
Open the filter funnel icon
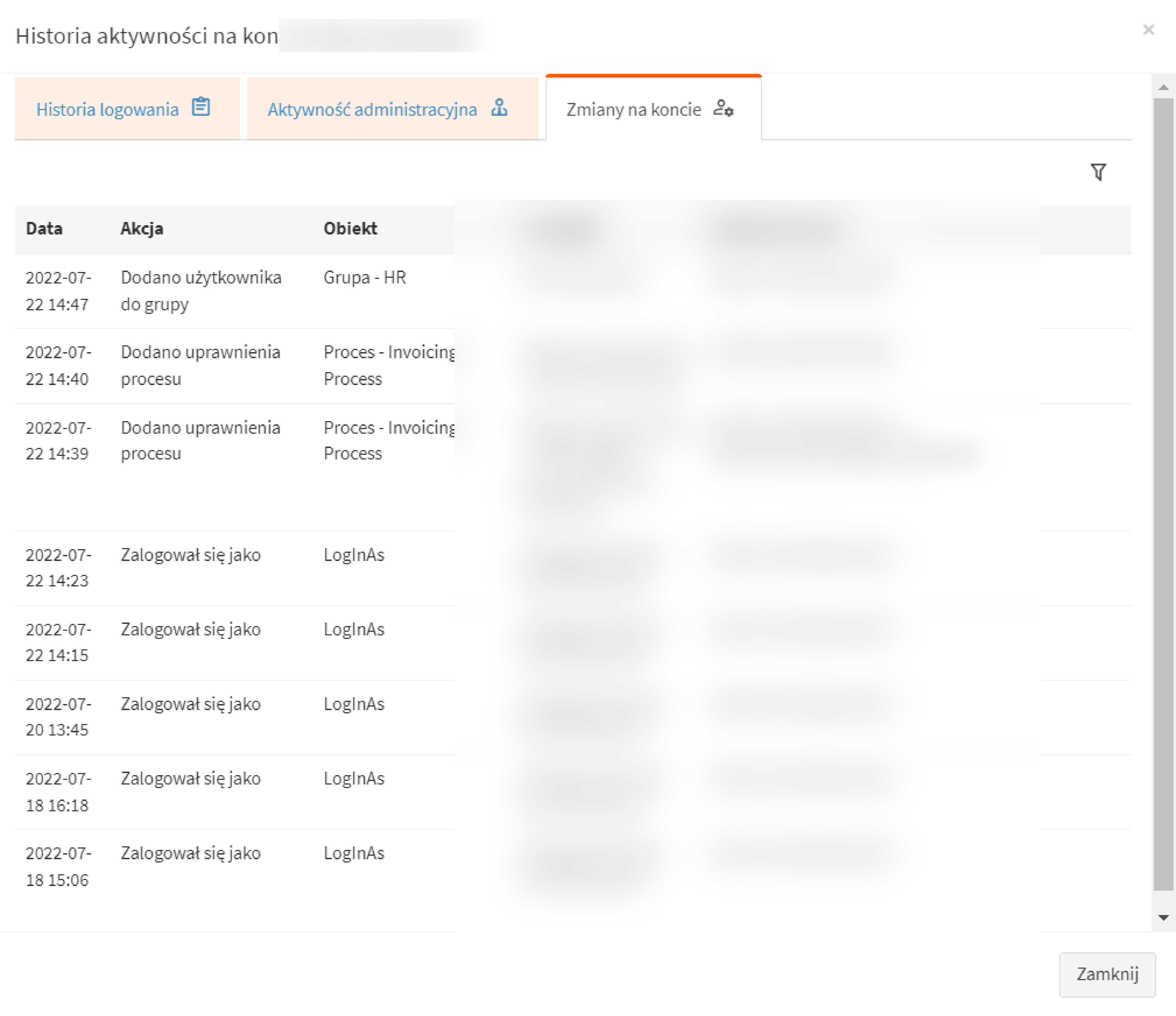[x=1098, y=172]
